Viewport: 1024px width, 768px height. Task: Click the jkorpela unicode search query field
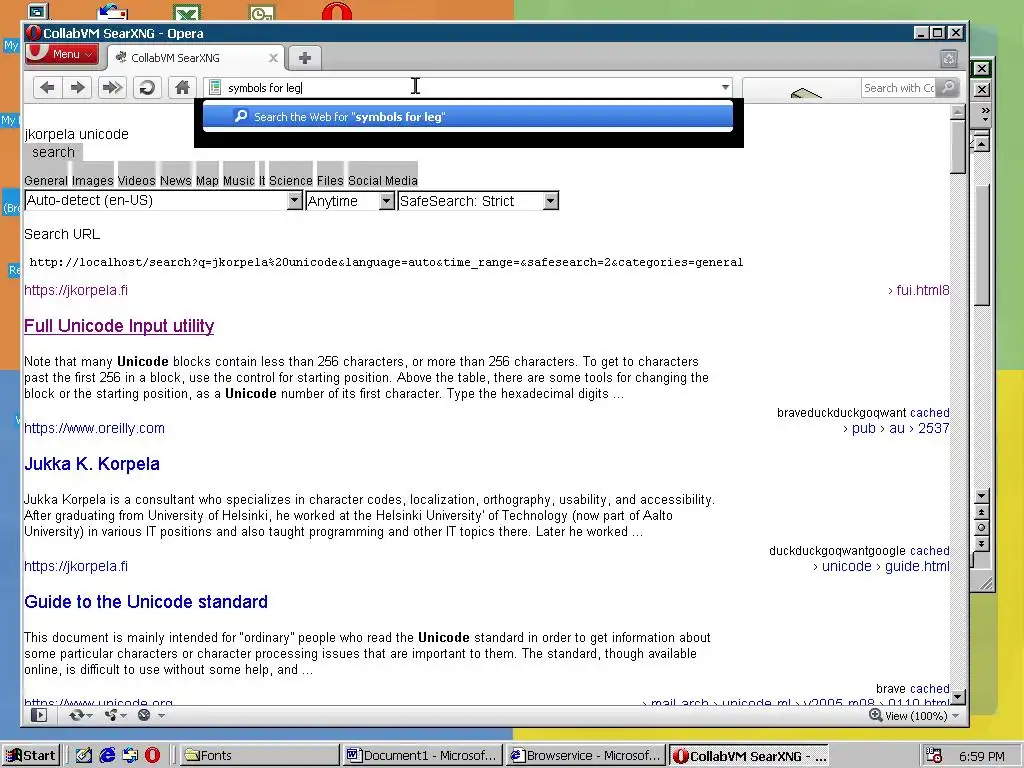pyautogui.click(x=76, y=134)
